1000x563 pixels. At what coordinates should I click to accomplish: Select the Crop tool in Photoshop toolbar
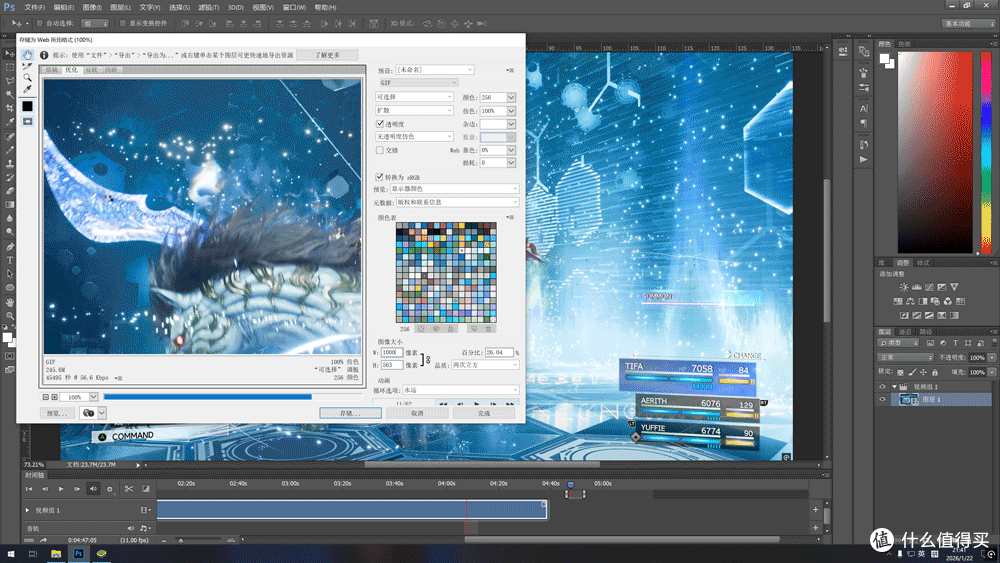(10, 108)
